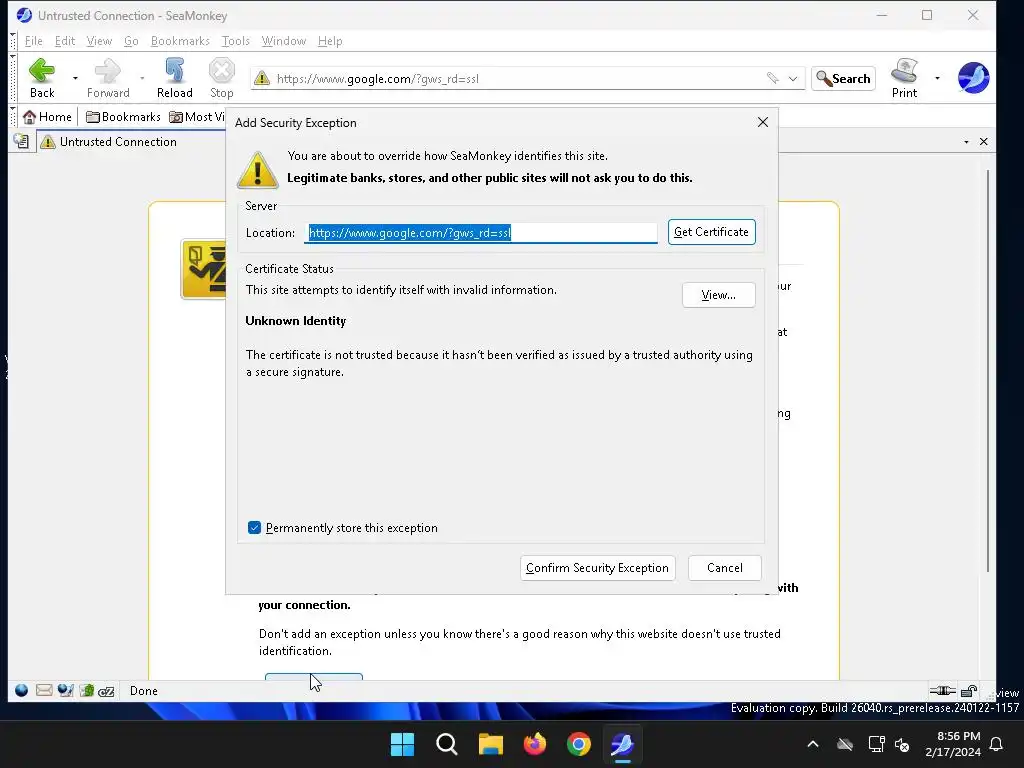The height and width of the screenshot is (768, 1024).
Task: Reload the page with Reload icon
Action: pos(174,71)
